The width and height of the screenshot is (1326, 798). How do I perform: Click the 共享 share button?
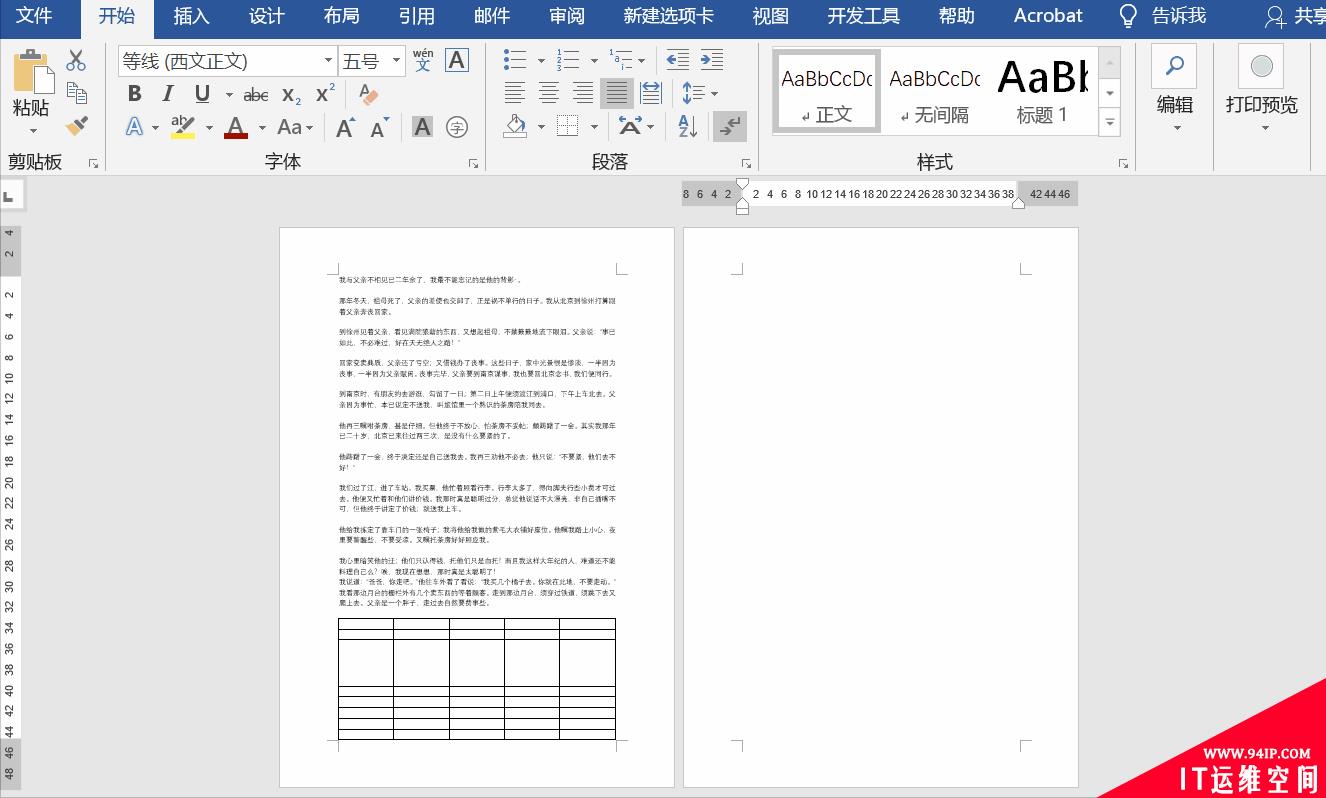[x=1295, y=16]
